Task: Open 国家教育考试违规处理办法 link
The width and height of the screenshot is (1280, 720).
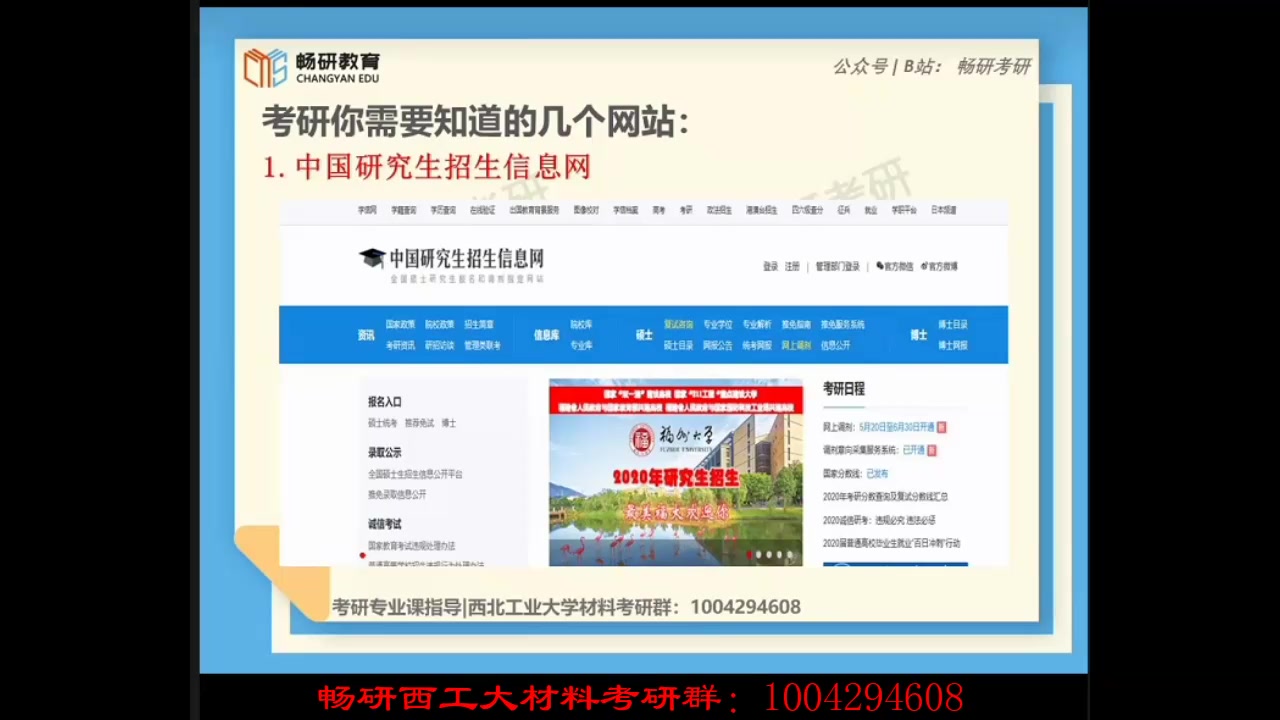Action: click(411, 546)
